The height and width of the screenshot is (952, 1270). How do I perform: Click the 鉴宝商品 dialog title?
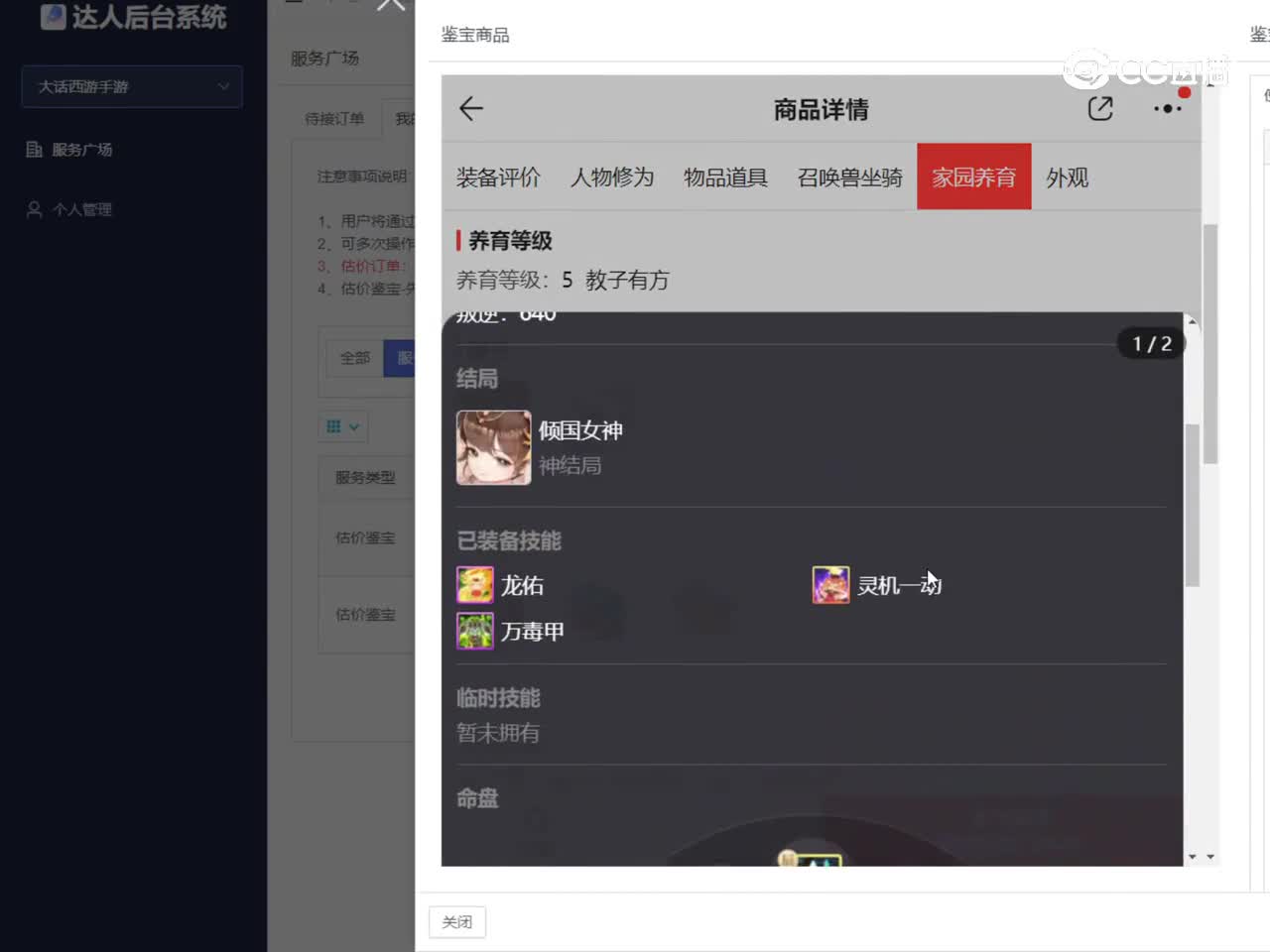pos(475,35)
